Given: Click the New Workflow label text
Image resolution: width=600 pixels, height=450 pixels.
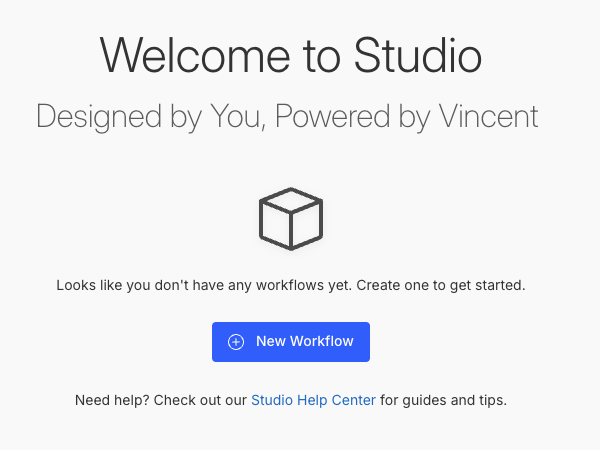Looking at the screenshot, I should click(x=305, y=342).
